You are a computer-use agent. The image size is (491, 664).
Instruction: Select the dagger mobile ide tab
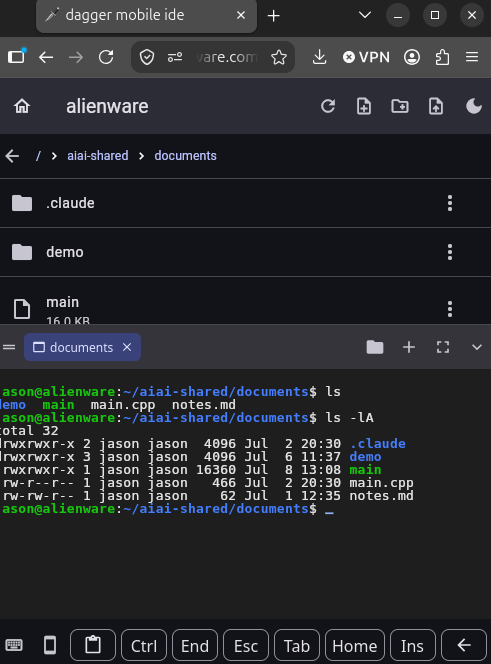(x=146, y=16)
